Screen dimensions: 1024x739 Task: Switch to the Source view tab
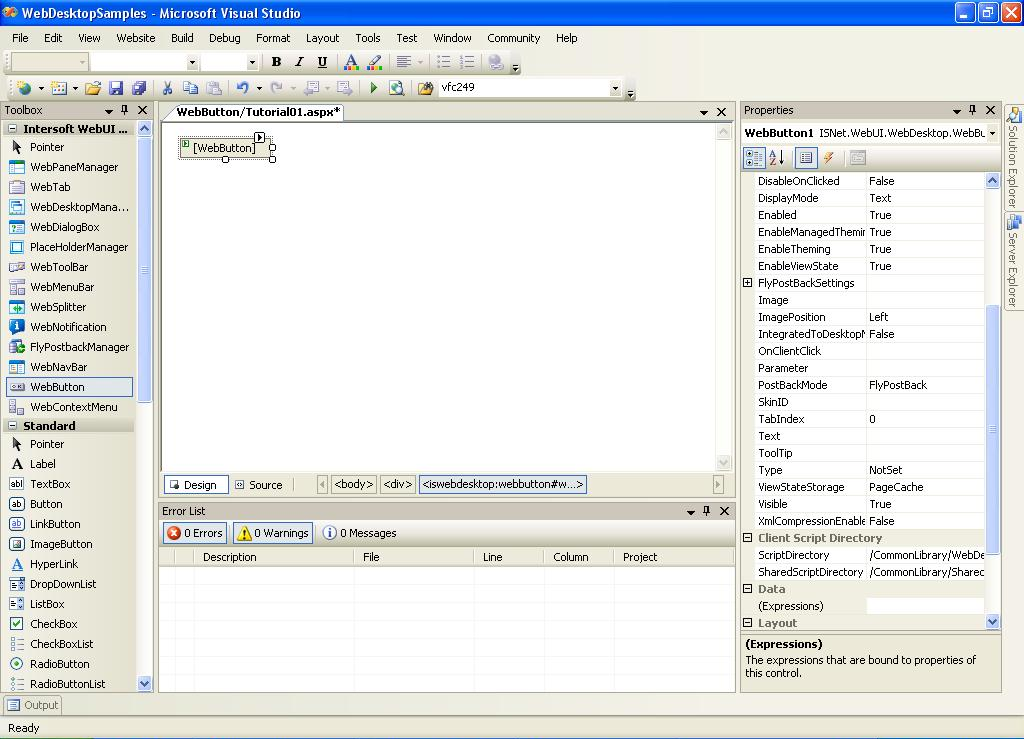pyautogui.click(x=258, y=485)
